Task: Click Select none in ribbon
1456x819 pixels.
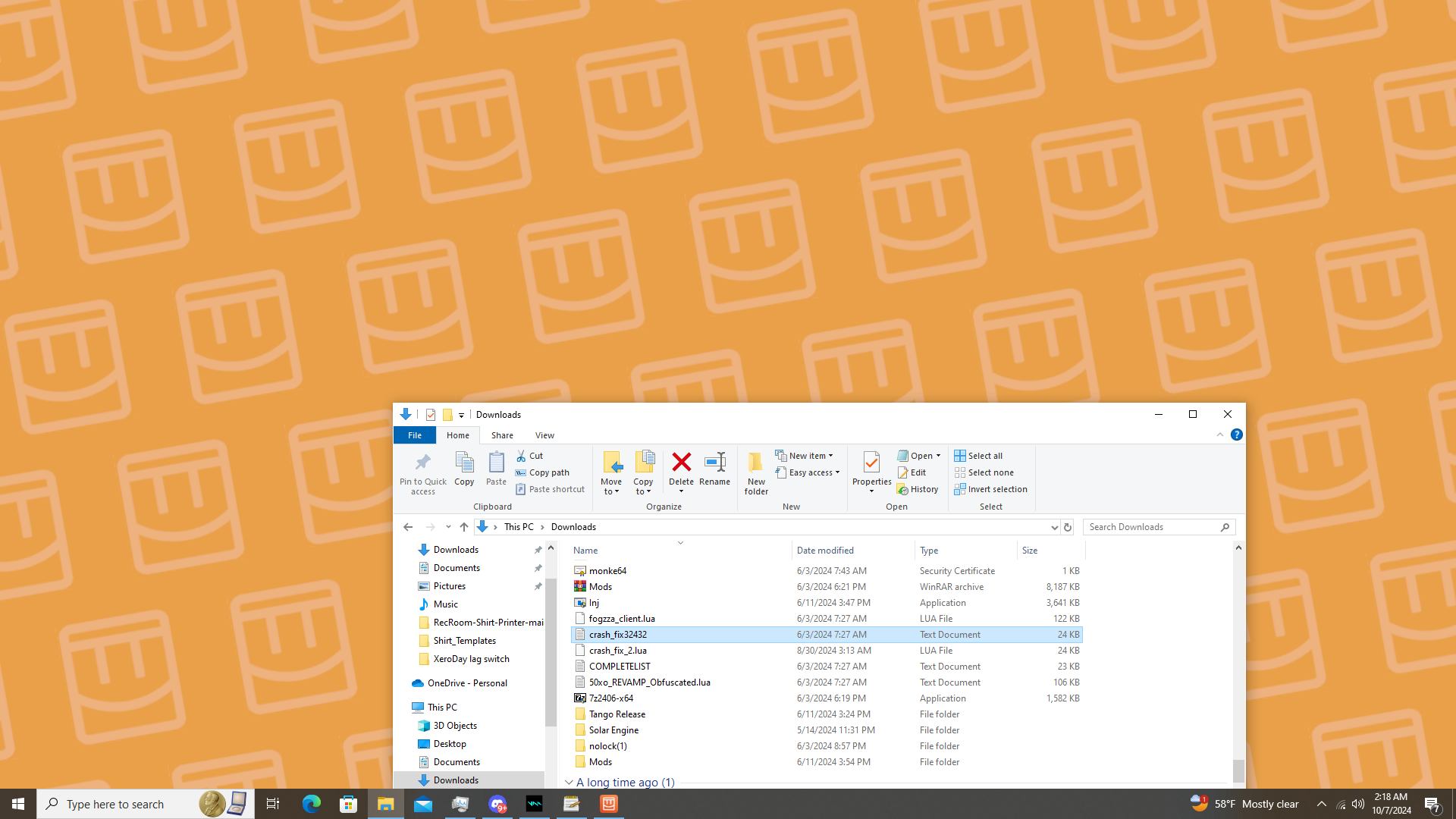Action: pyautogui.click(x=990, y=472)
